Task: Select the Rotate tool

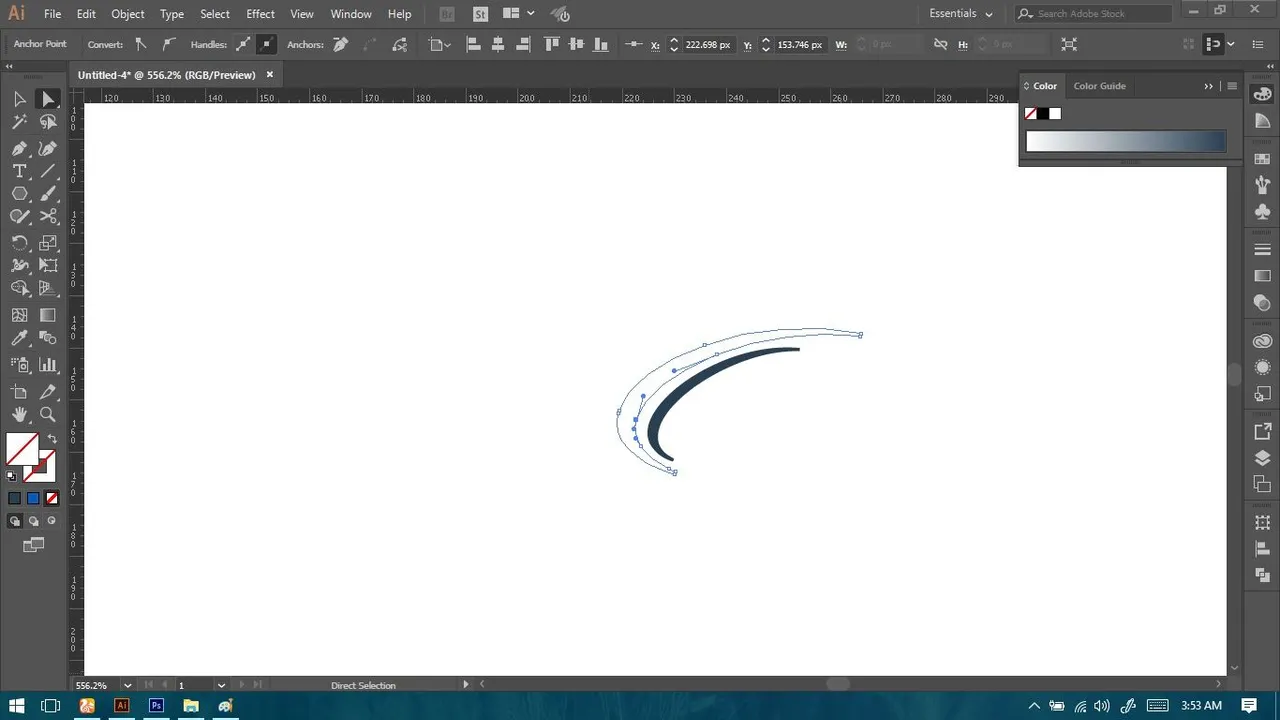Action: tap(19, 243)
